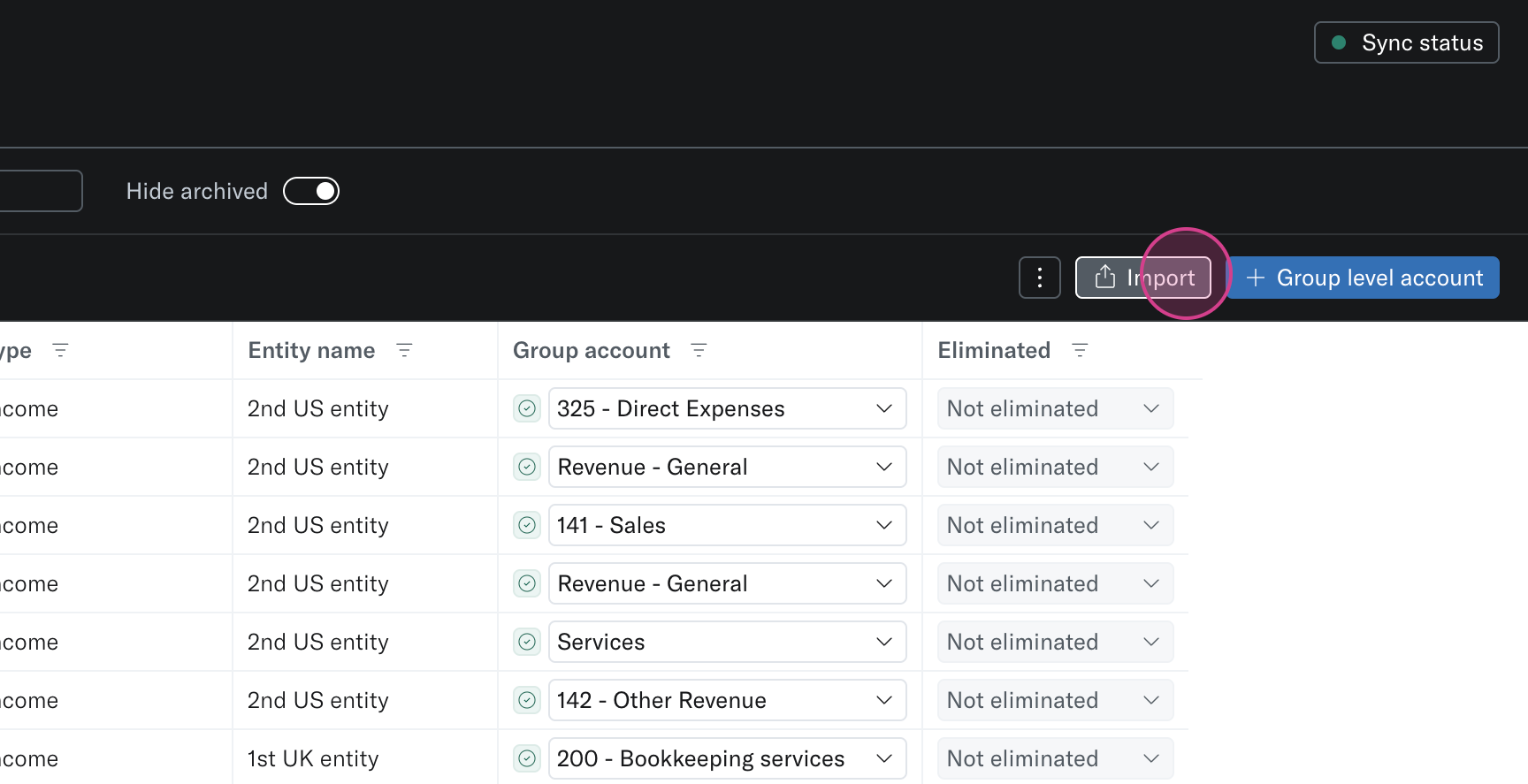Click the Group account column filter icon
Viewport: 1528px width, 784px height.
point(699,351)
